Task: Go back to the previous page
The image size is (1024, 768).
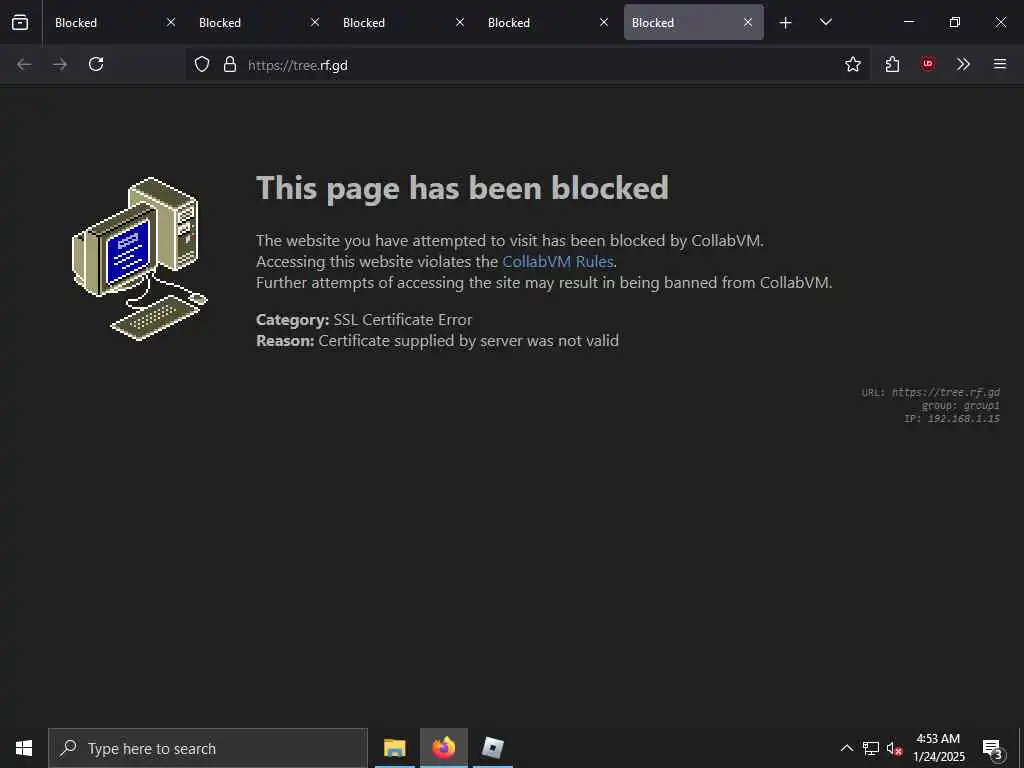Action: click(x=24, y=64)
